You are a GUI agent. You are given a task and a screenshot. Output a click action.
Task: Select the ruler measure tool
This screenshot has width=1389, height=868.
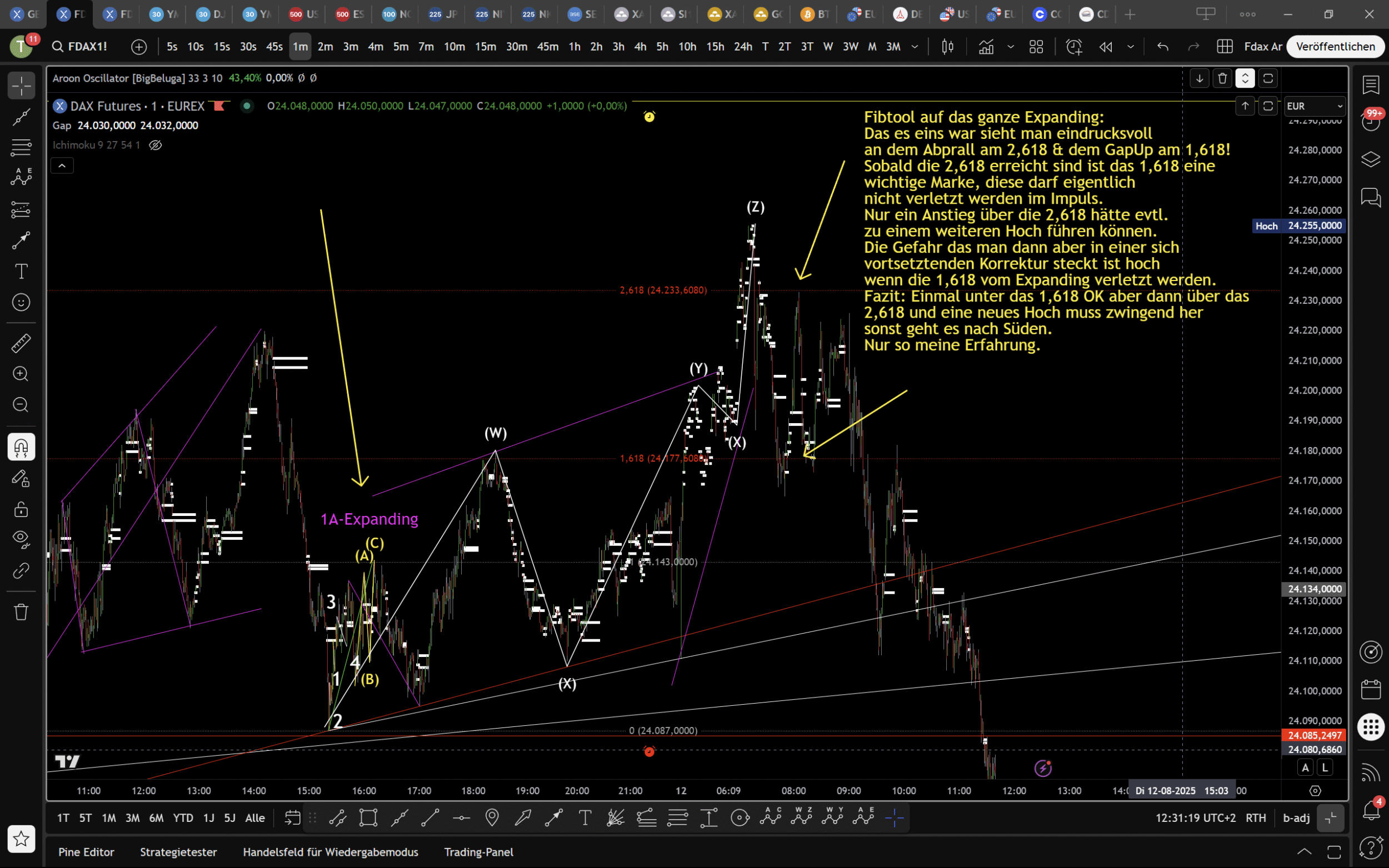21,343
